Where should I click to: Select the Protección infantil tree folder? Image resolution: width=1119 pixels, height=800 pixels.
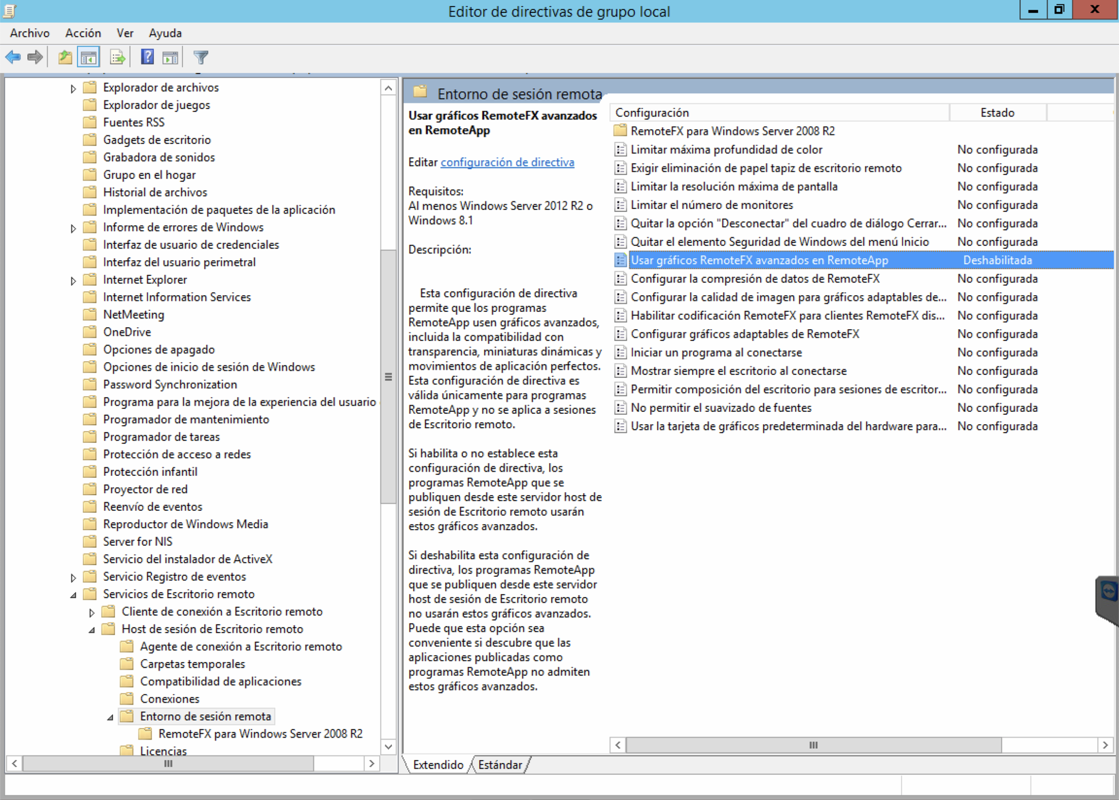[150, 472]
